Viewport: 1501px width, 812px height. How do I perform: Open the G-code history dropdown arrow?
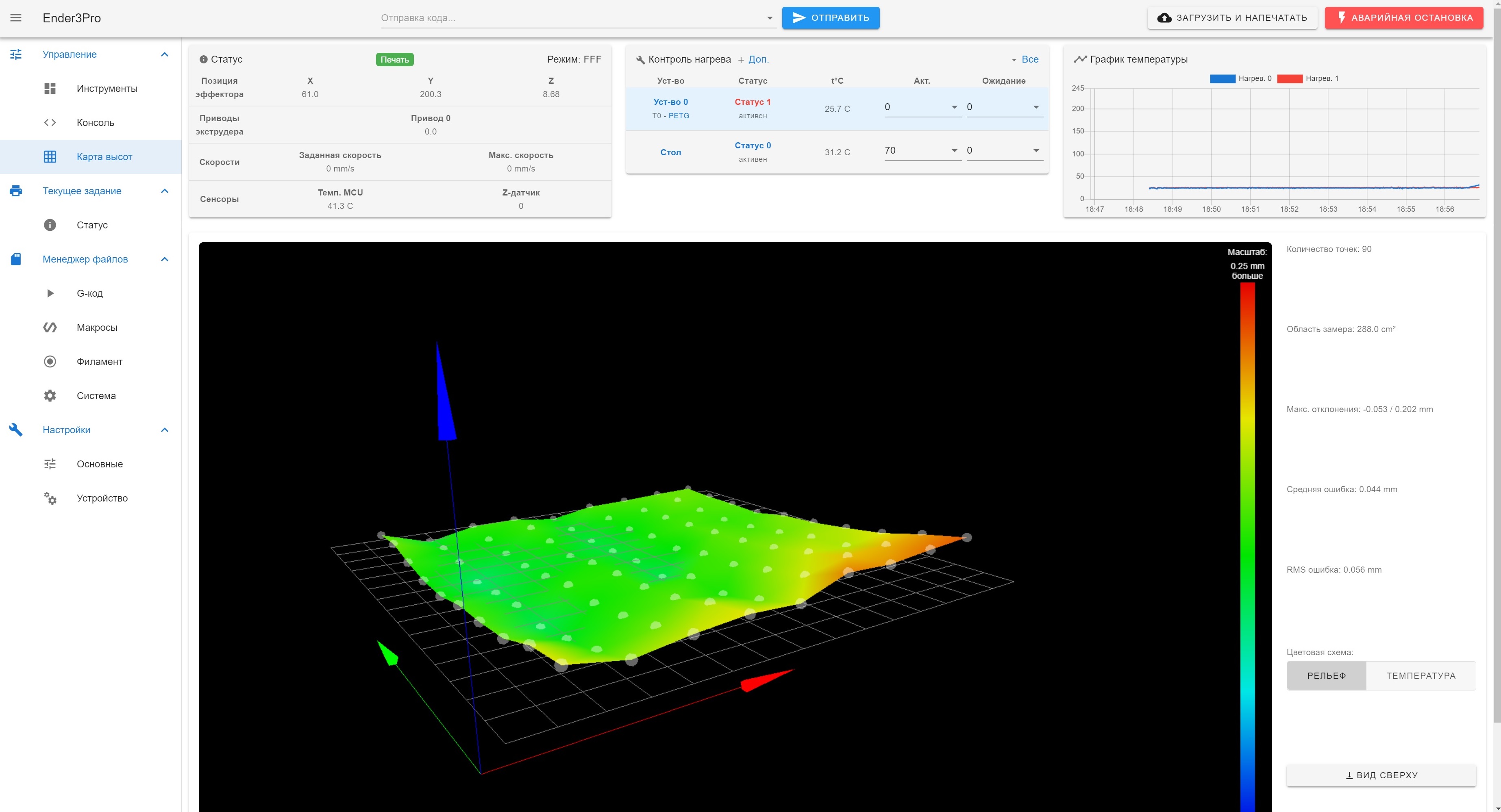click(769, 18)
